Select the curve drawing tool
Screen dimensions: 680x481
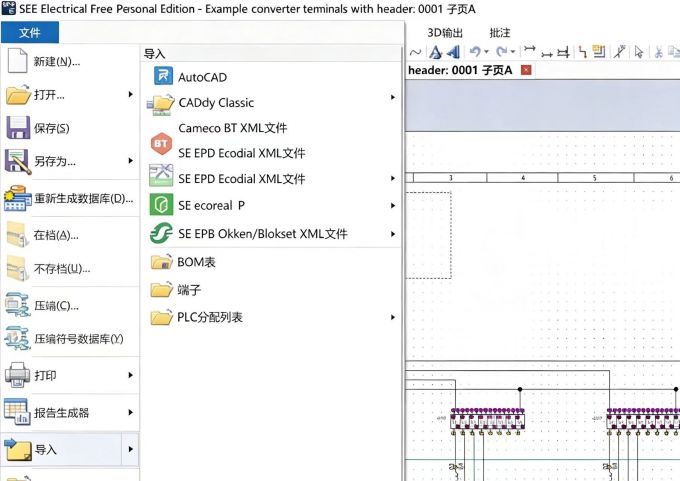coord(415,52)
